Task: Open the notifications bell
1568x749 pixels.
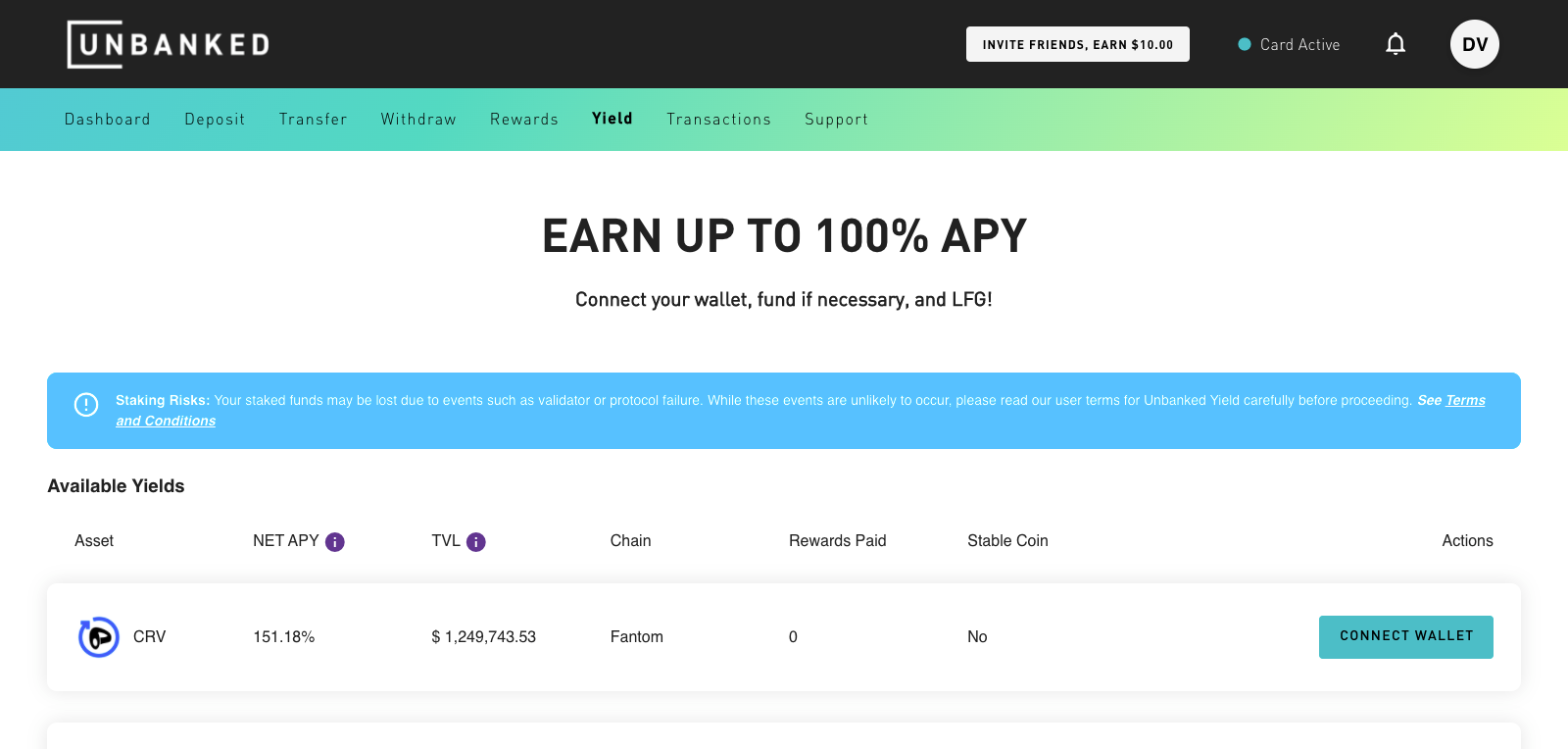Action: pyautogui.click(x=1396, y=44)
